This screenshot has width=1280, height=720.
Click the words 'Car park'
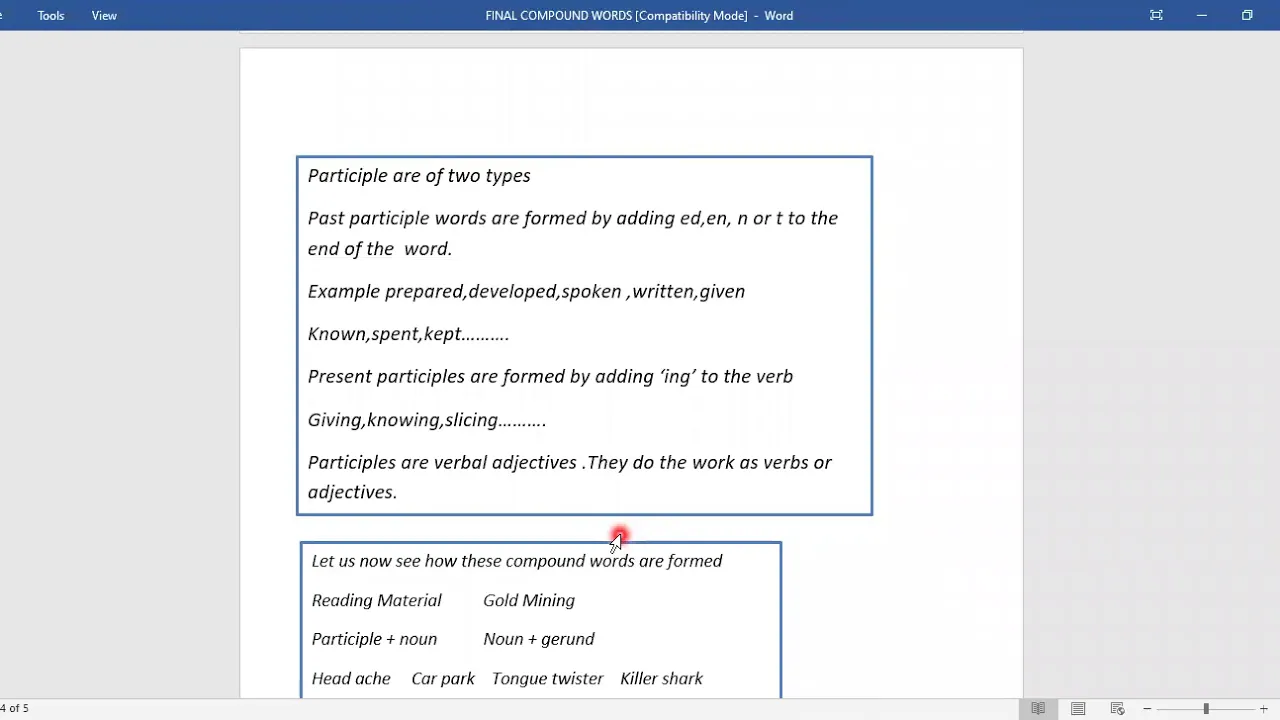pos(443,678)
